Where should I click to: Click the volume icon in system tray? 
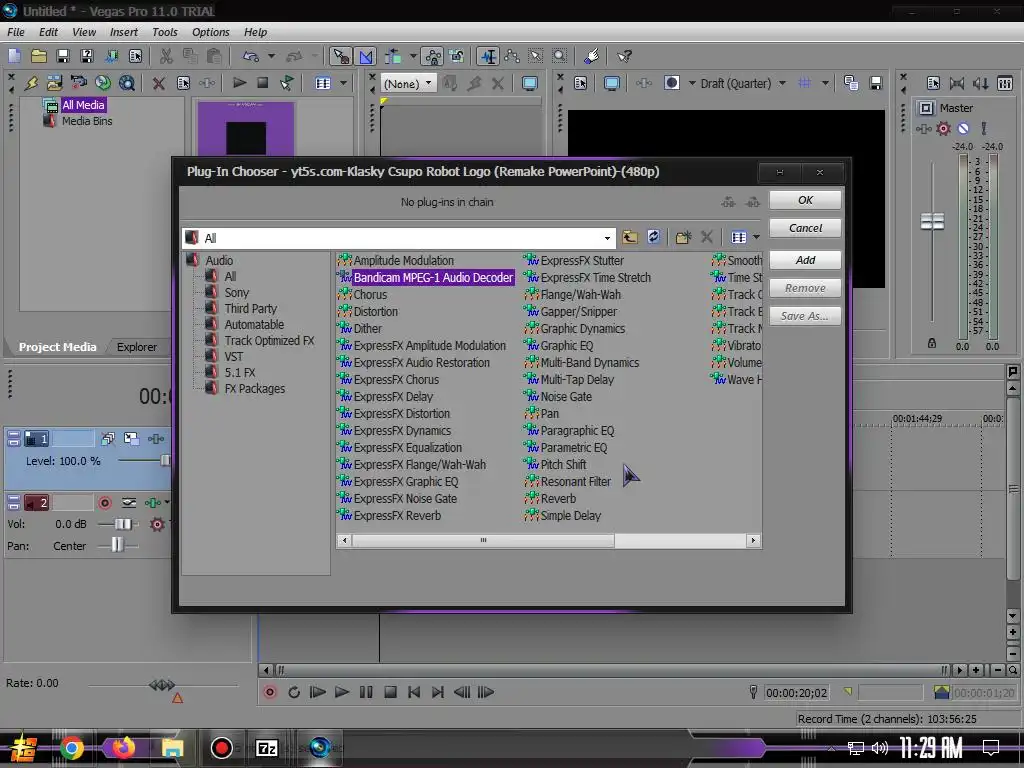click(880, 748)
